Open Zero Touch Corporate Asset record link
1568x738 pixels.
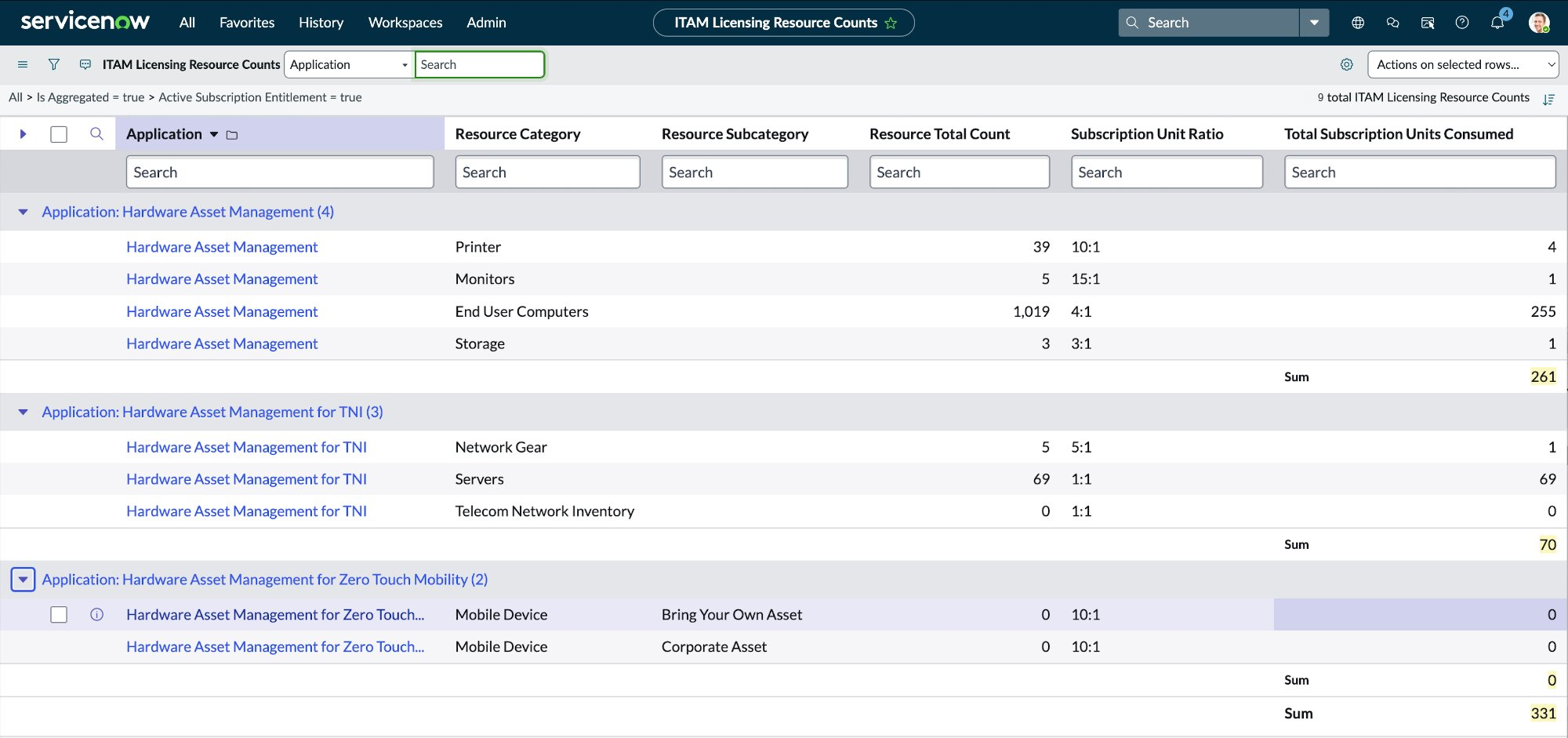[275, 647]
